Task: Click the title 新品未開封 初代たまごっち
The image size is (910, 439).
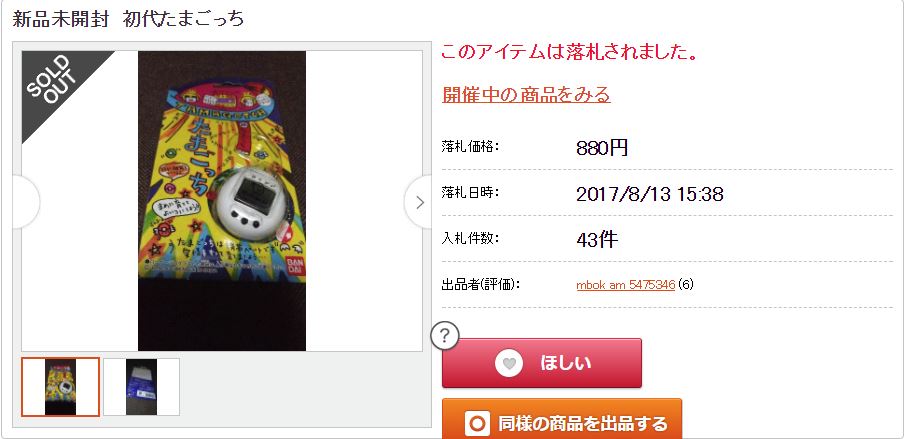Action: click(128, 19)
